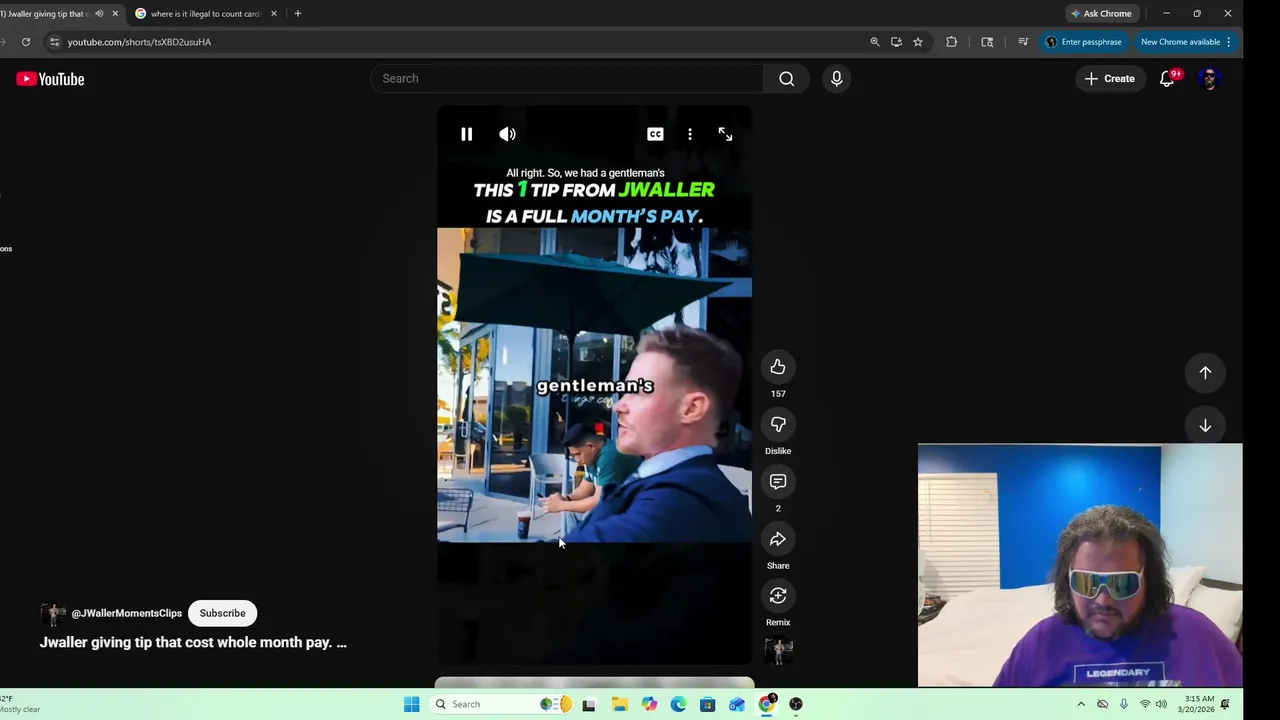Expand the Short to fullscreen
Viewport: 1280px width, 720px height.
(x=725, y=134)
